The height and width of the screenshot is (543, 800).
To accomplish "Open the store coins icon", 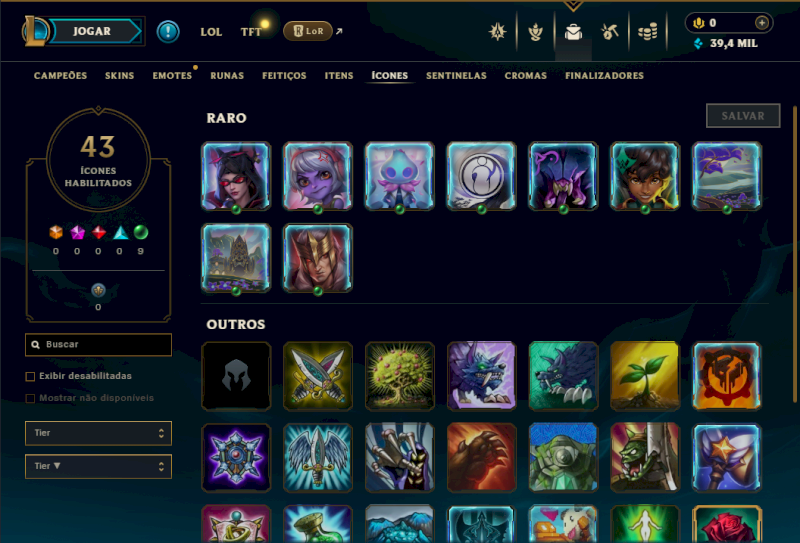I will coord(647,32).
